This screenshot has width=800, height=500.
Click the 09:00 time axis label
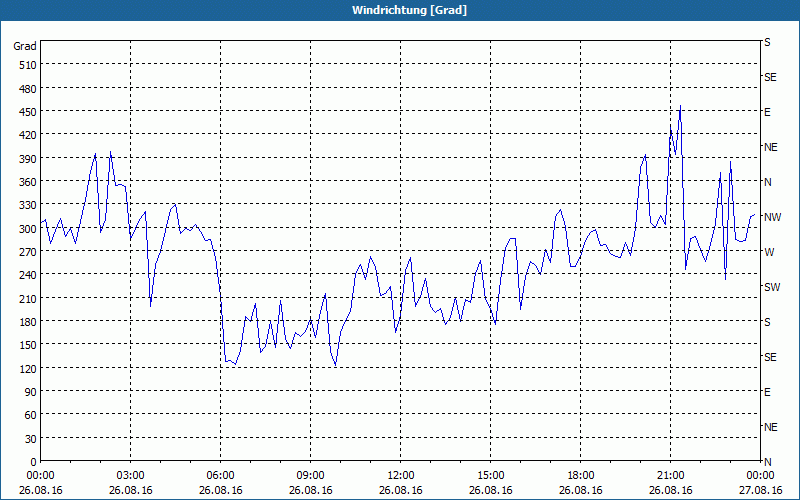click(x=310, y=476)
